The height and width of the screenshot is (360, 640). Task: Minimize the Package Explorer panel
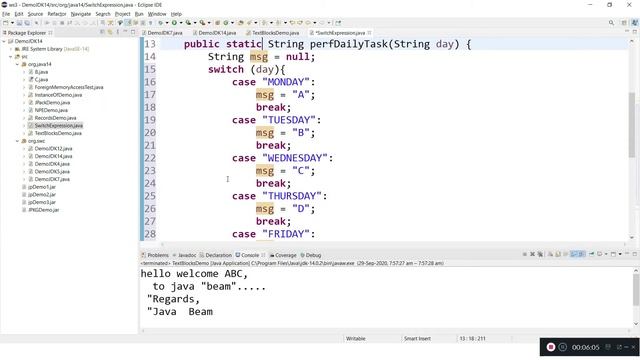tap(125, 32)
